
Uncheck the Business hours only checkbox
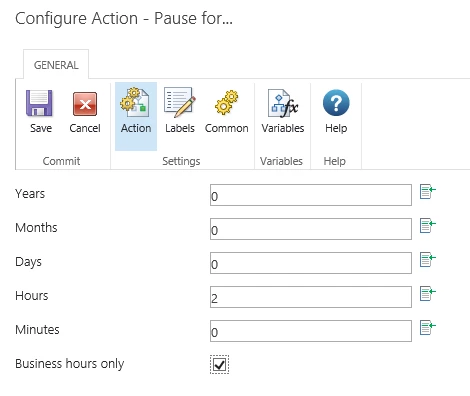tap(219, 364)
